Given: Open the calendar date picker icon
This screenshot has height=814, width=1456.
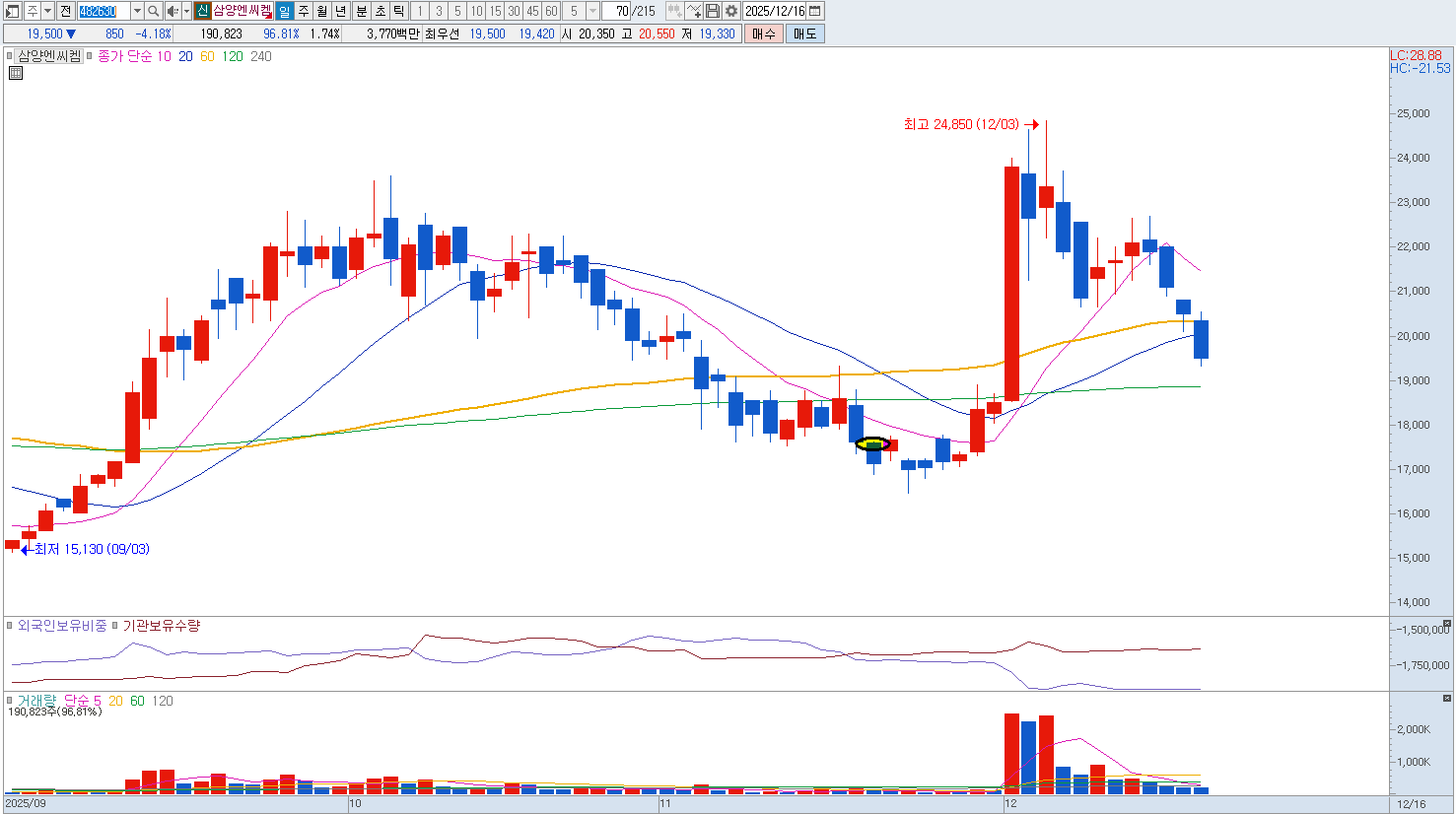Looking at the screenshot, I should click(x=814, y=11).
